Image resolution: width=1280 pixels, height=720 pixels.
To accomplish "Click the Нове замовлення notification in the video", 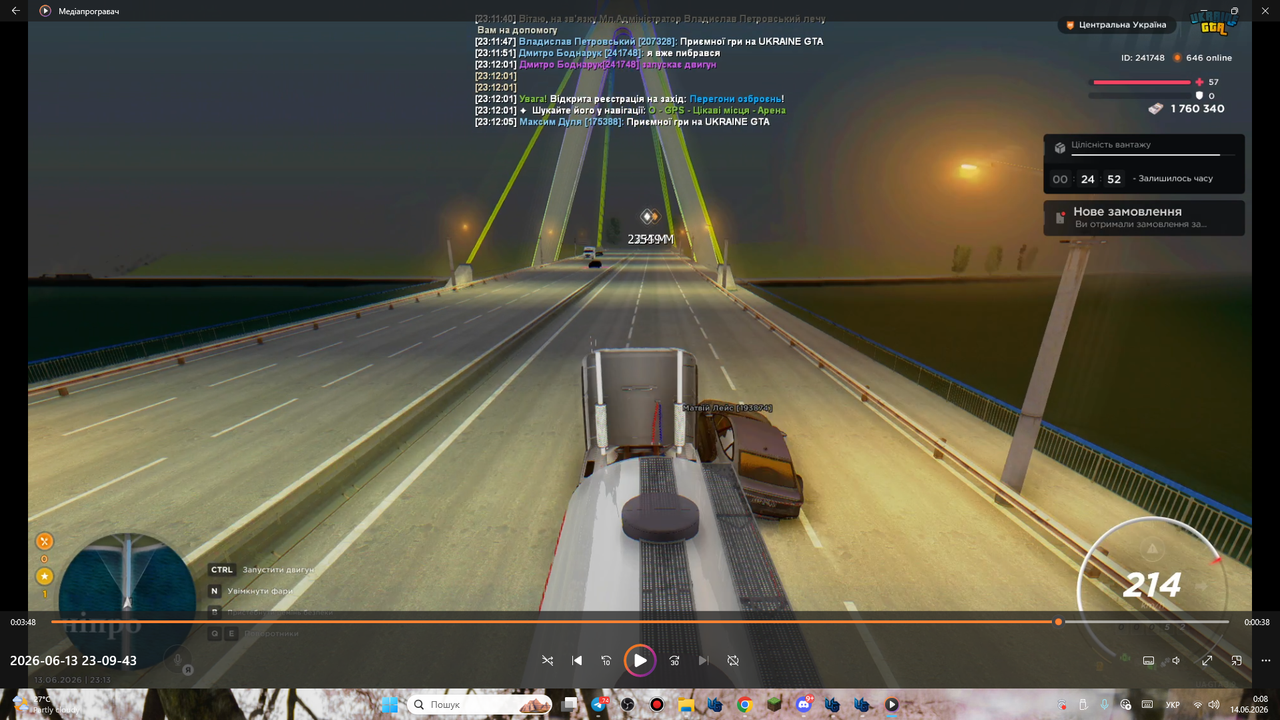I will [1144, 218].
